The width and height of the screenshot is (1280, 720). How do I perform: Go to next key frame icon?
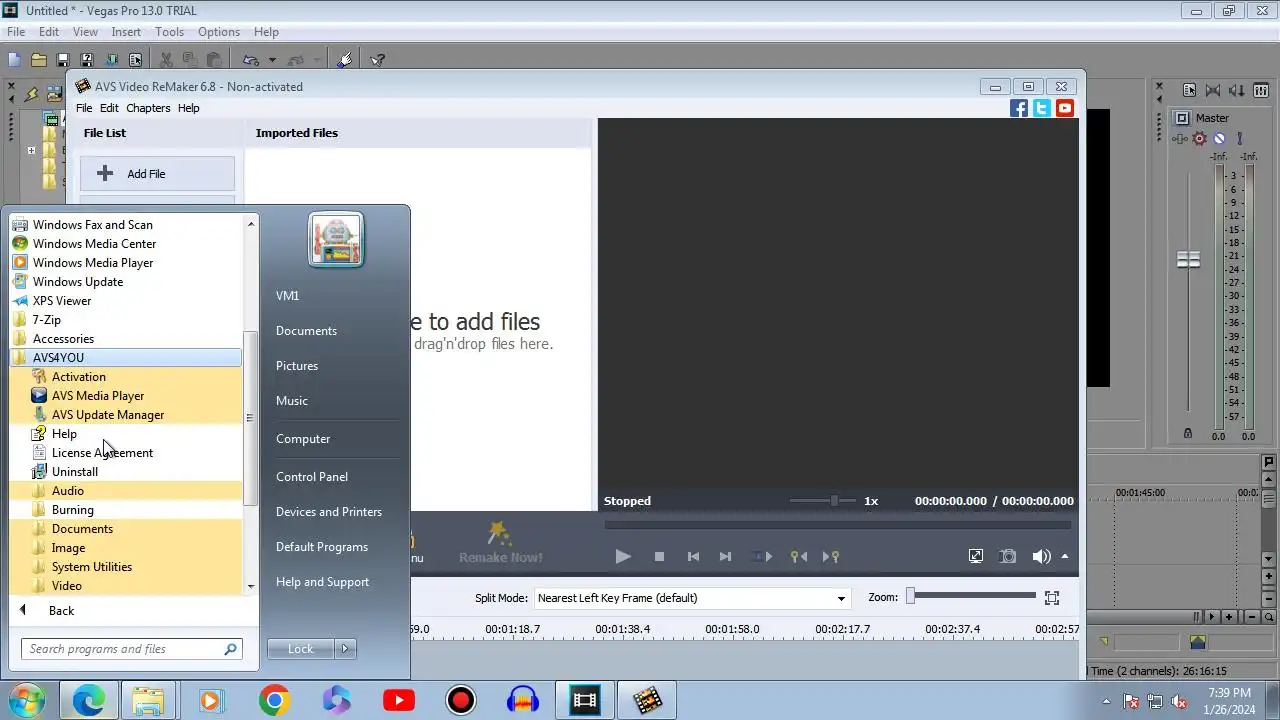coord(831,557)
